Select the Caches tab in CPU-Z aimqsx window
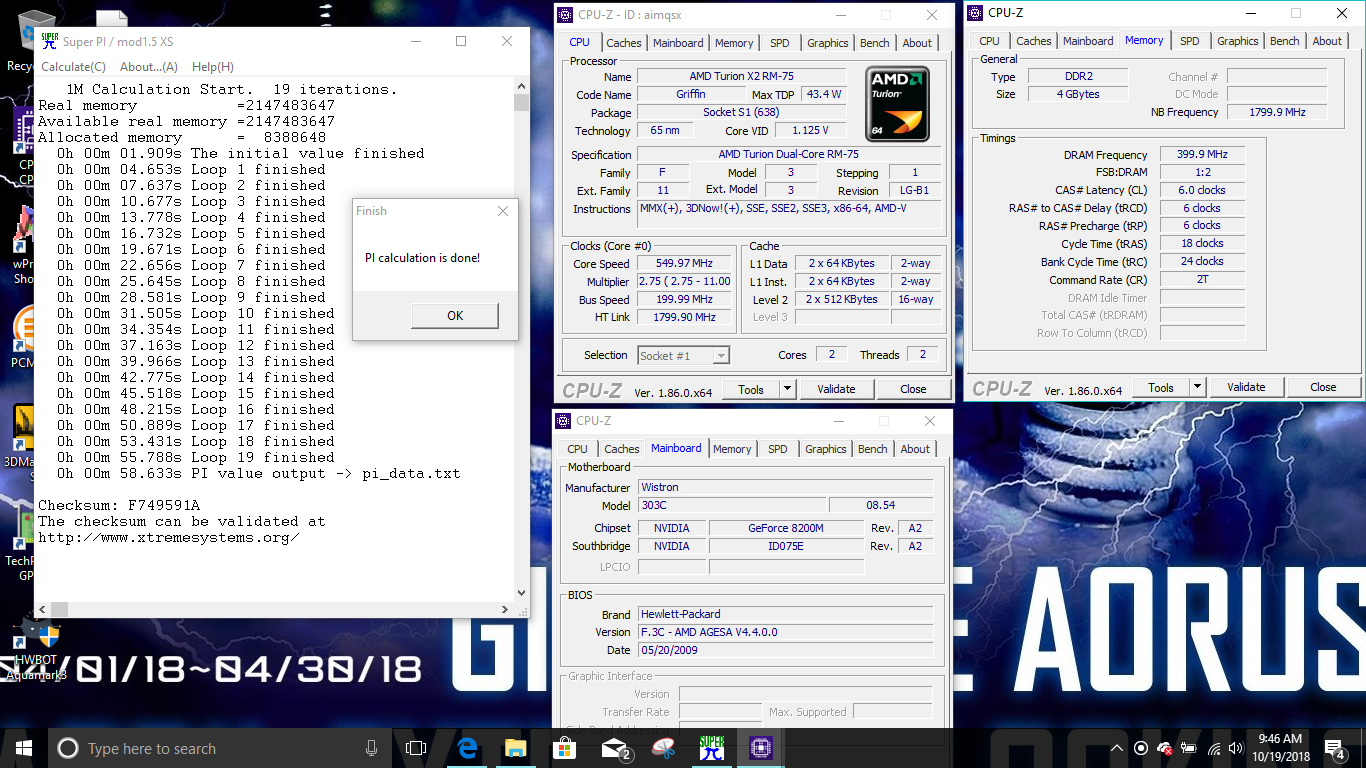Image resolution: width=1366 pixels, height=768 pixels. (x=624, y=43)
